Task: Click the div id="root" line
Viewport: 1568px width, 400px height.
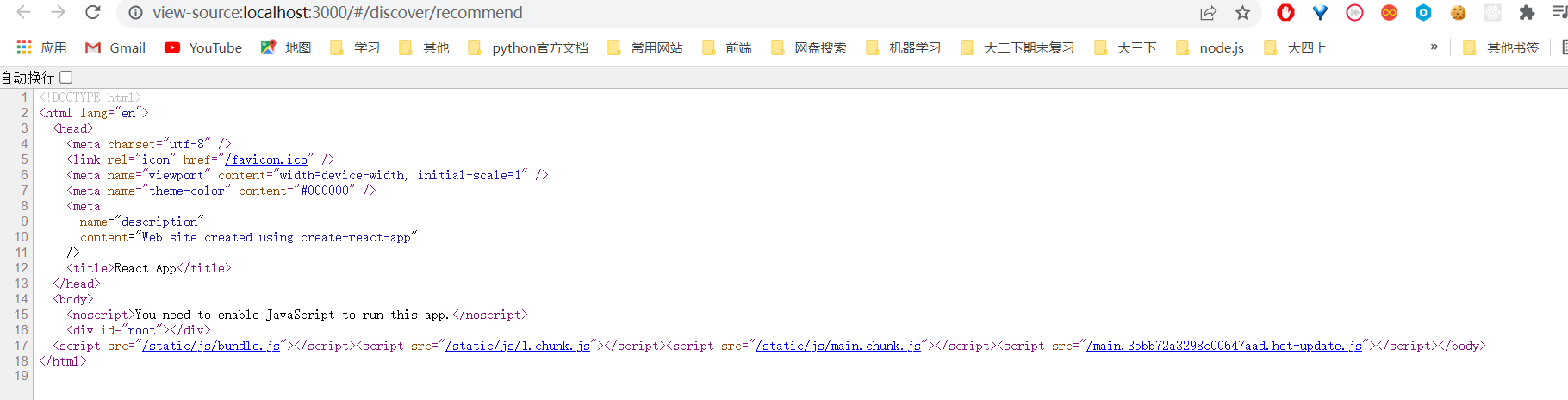Action: tap(139, 330)
